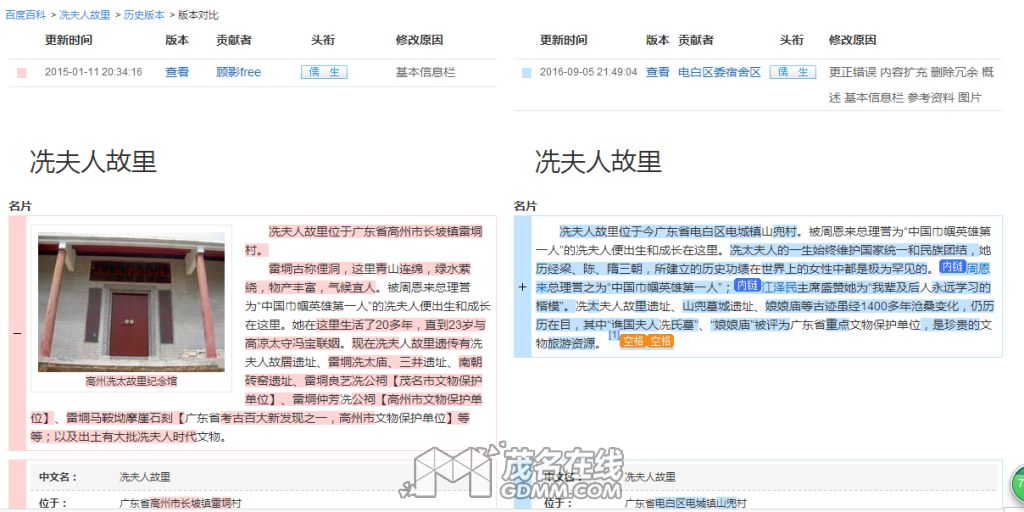
Task: Click the 儒生 badge beside 电白区委宿舍区
Action: tap(793, 72)
